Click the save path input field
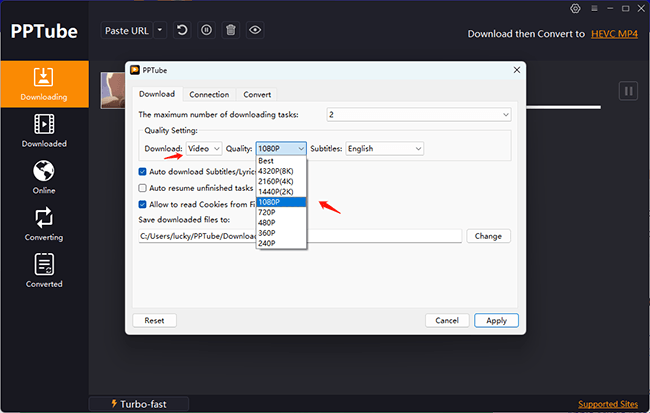This screenshot has width=650, height=413. [300, 236]
